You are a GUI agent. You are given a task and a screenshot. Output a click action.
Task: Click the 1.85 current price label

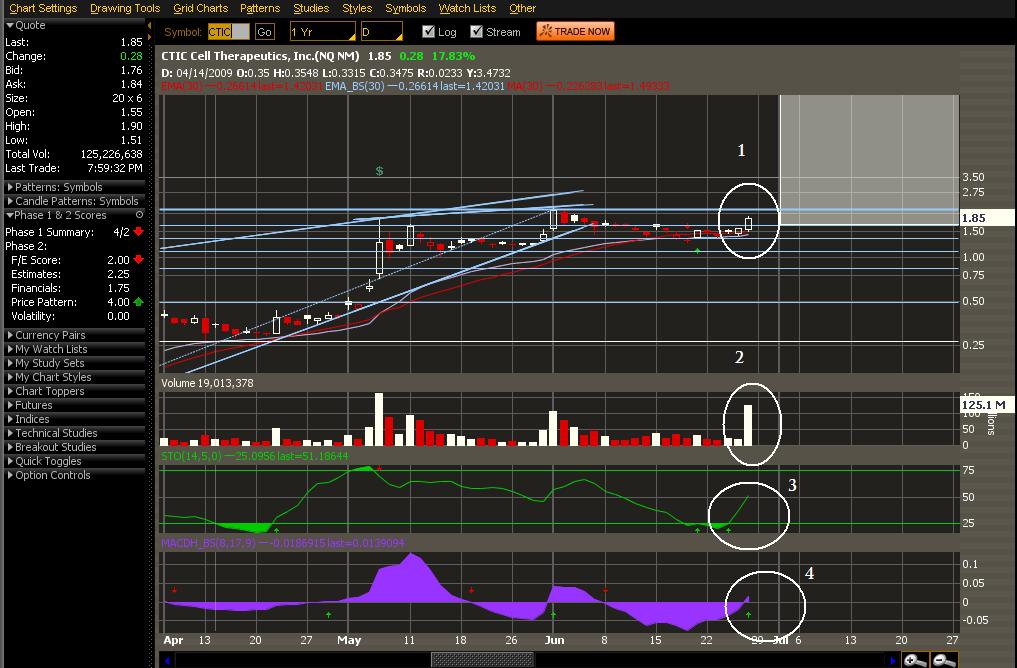pyautogui.click(x=985, y=218)
